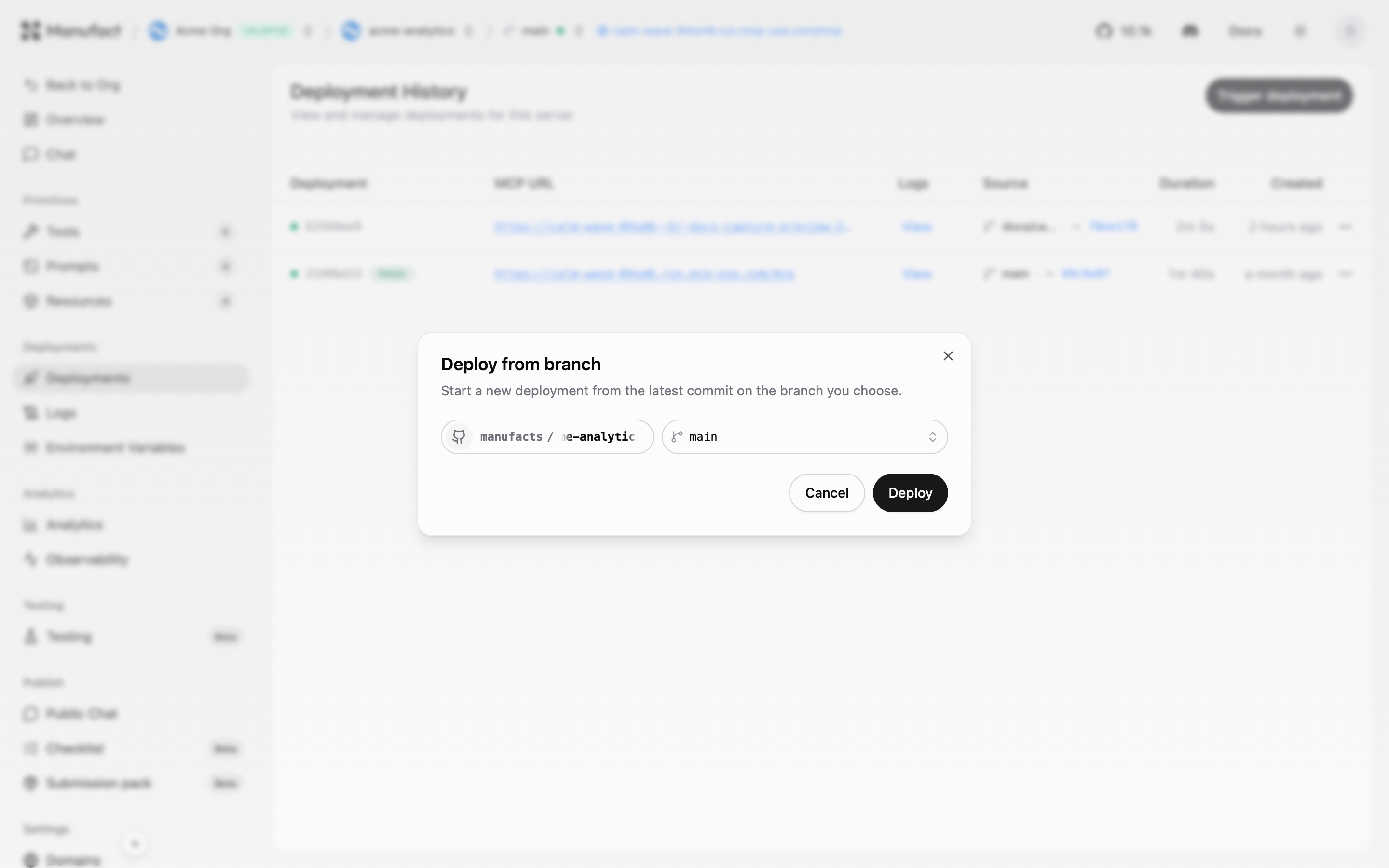
Task: Open the acme-analytics server switcher chevron
Action: [469, 30]
